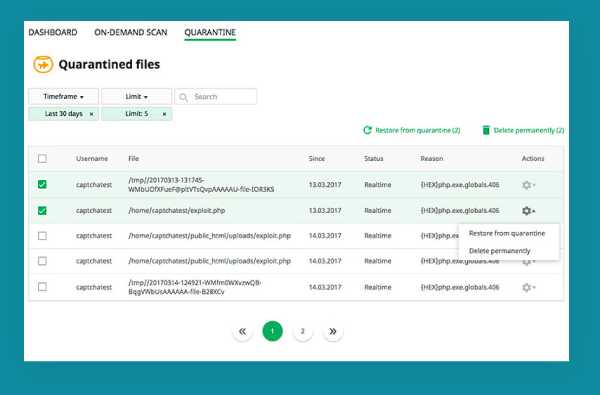The height and width of the screenshot is (395, 600).
Task: Close gear menu on /home/captchatest/exploit.php row
Action: point(528,211)
